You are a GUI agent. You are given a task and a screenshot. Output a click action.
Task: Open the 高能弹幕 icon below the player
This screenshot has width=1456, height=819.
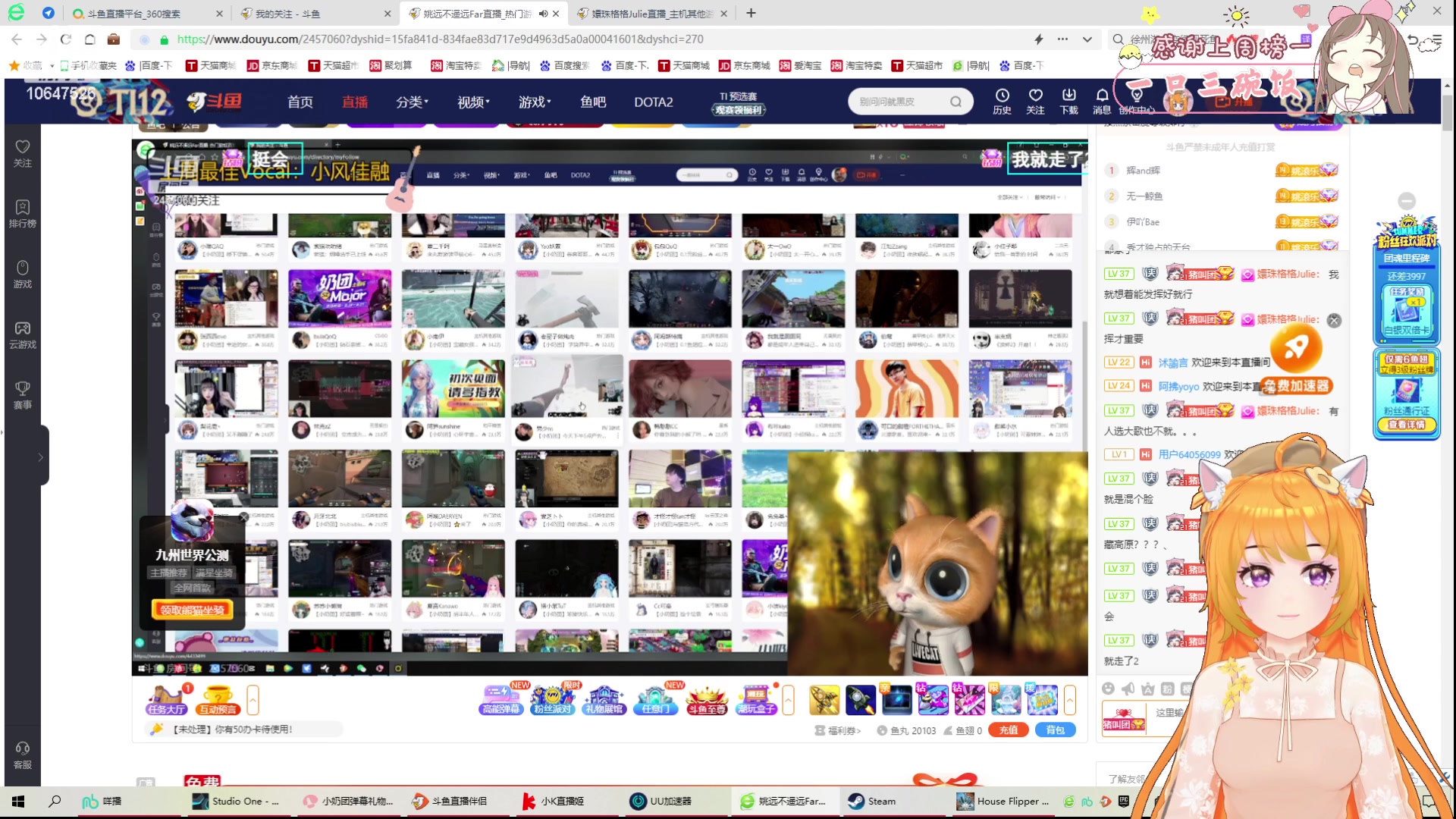click(501, 700)
